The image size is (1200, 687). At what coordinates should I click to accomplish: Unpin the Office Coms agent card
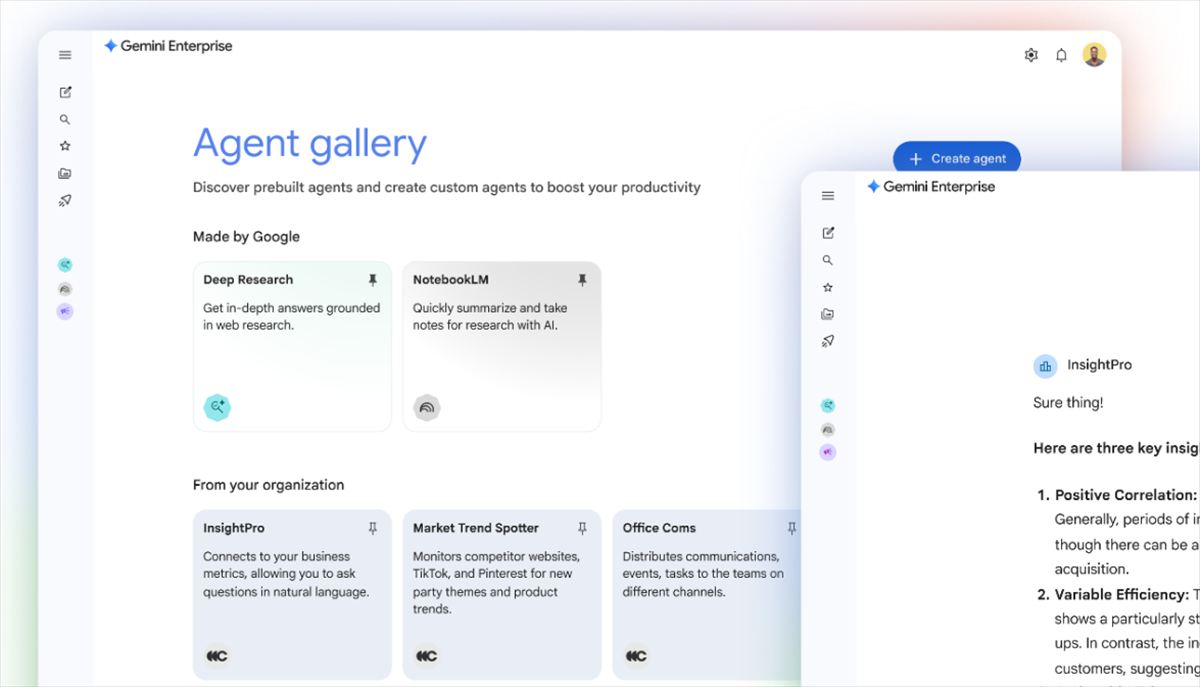(x=791, y=528)
